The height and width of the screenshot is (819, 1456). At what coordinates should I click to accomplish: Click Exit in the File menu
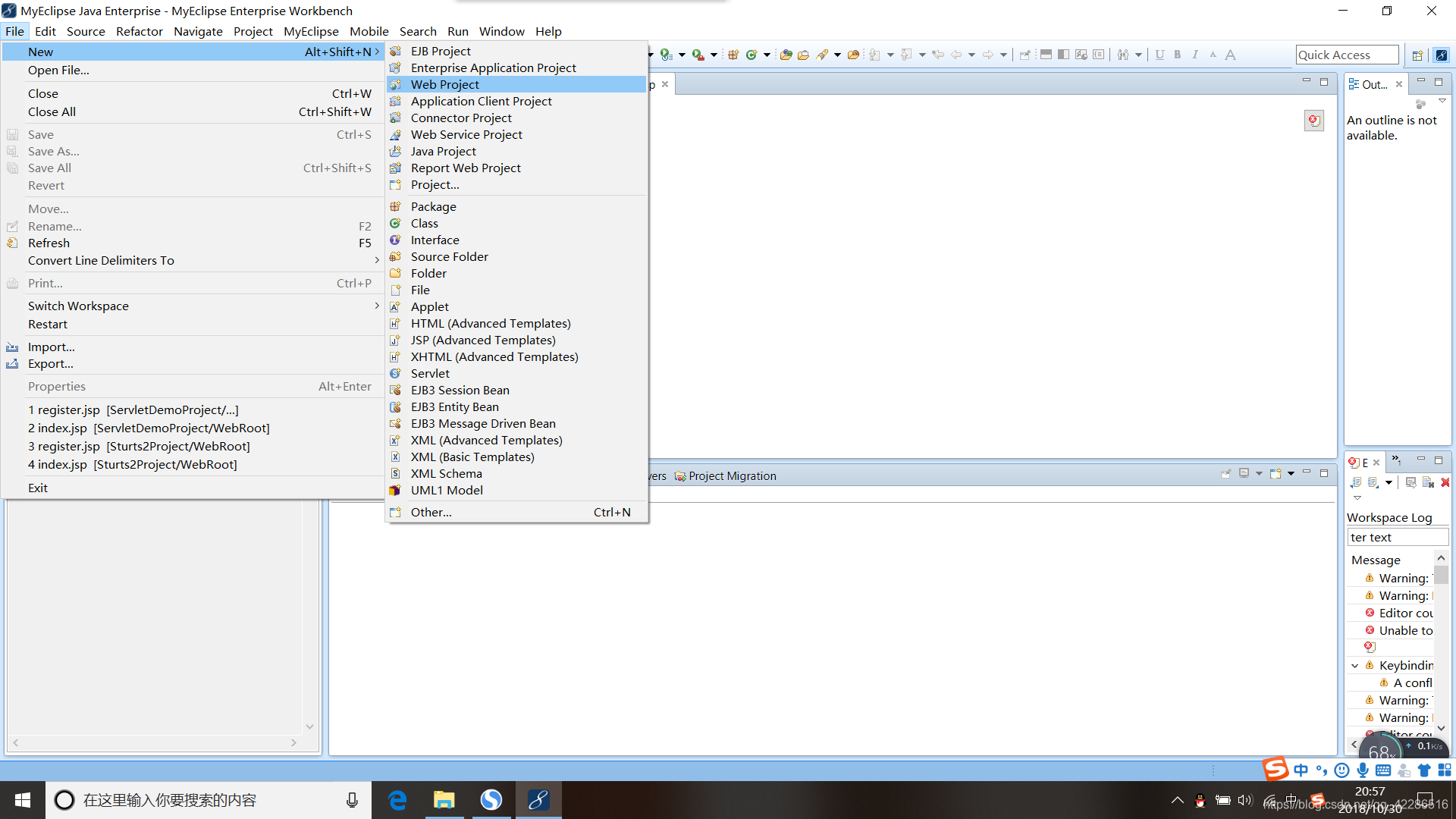[x=193, y=488]
